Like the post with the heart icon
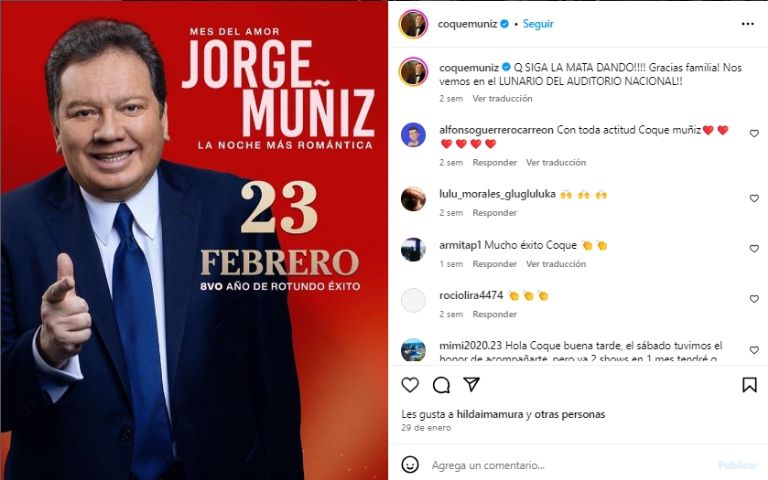Image resolution: width=768 pixels, height=480 pixels. coord(410,385)
